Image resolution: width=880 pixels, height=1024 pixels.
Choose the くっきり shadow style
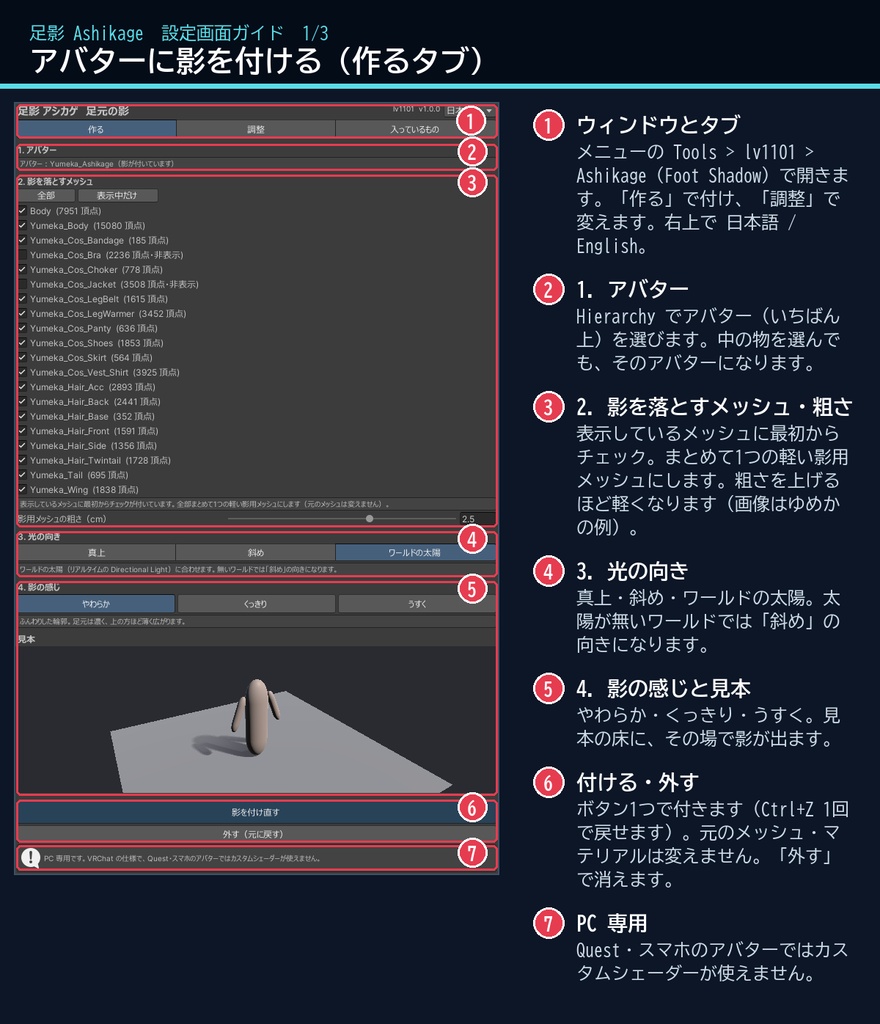(x=256, y=604)
